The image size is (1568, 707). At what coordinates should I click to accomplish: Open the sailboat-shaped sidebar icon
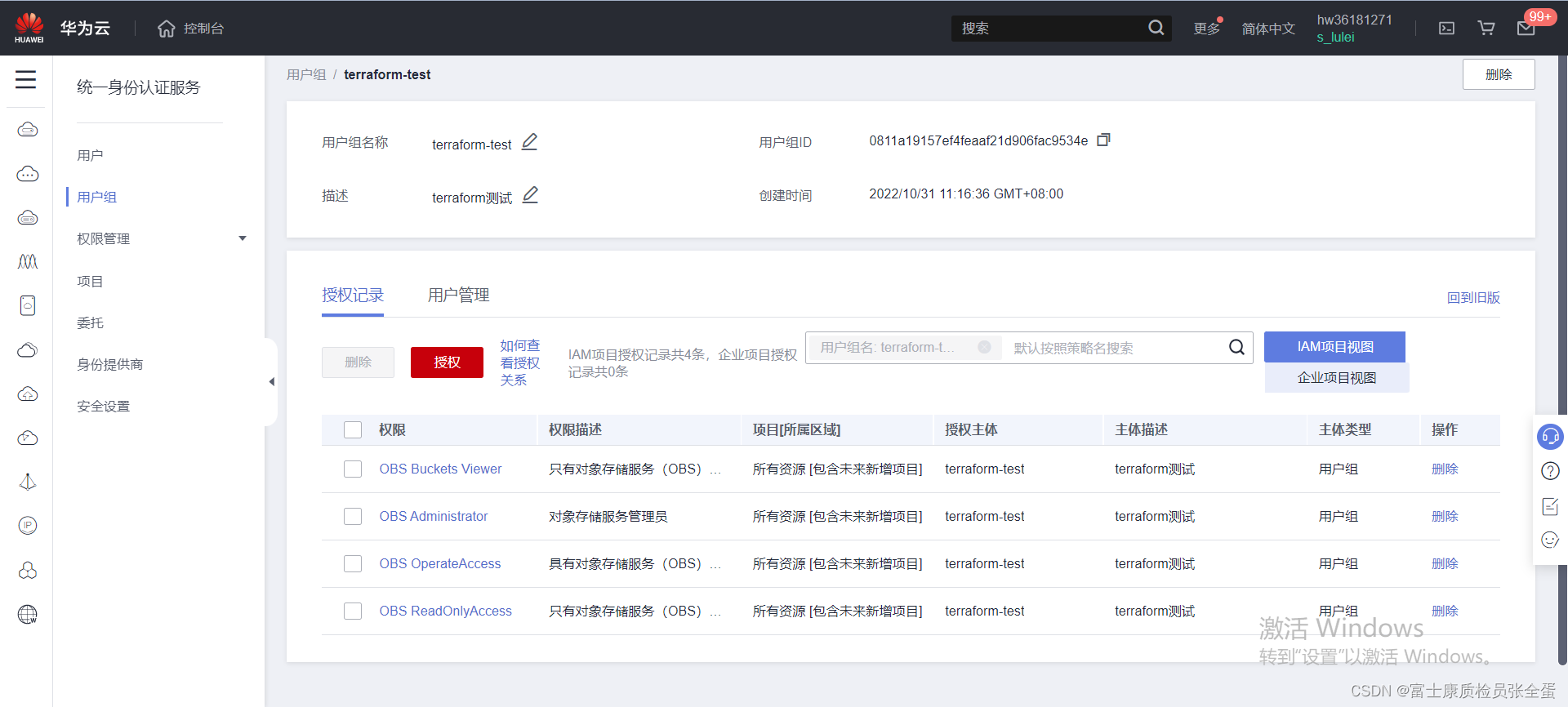[x=28, y=482]
